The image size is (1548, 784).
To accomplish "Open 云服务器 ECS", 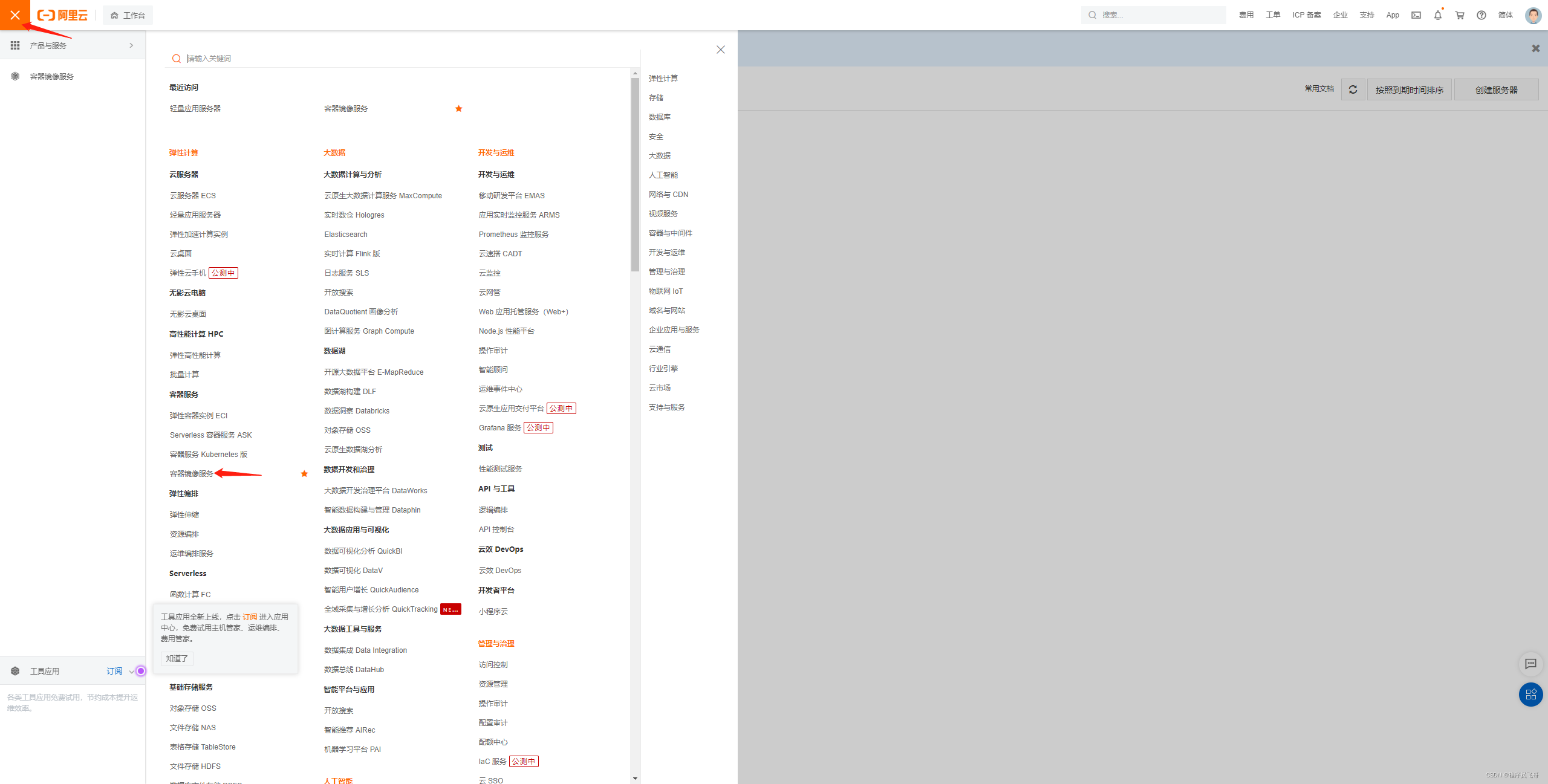I will 193,196.
